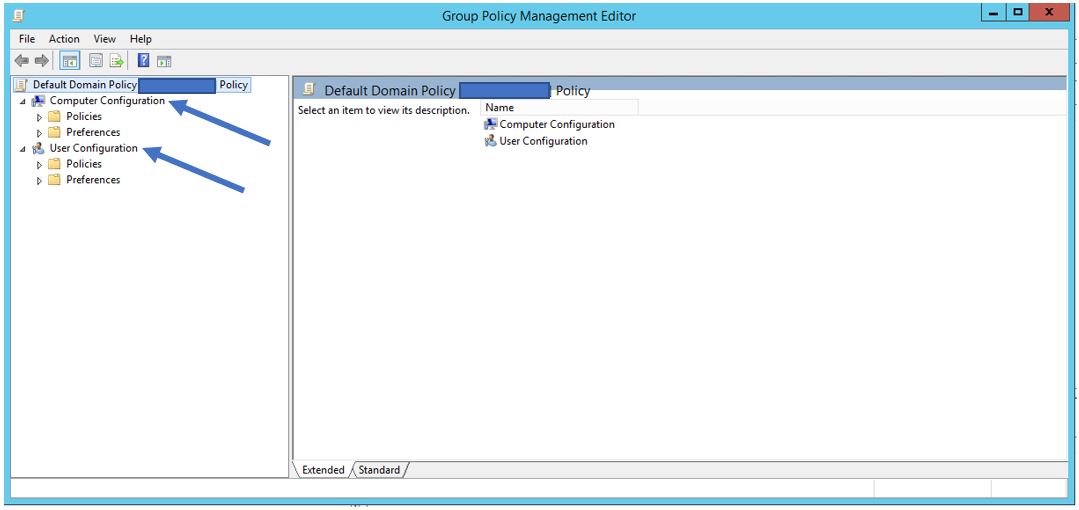Open the File menu
1079x510 pixels.
[x=27, y=39]
